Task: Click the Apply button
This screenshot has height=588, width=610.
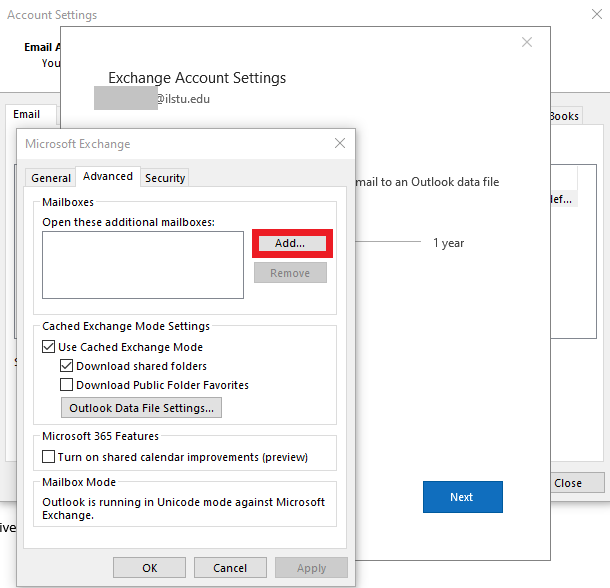Action: pyautogui.click(x=311, y=568)
